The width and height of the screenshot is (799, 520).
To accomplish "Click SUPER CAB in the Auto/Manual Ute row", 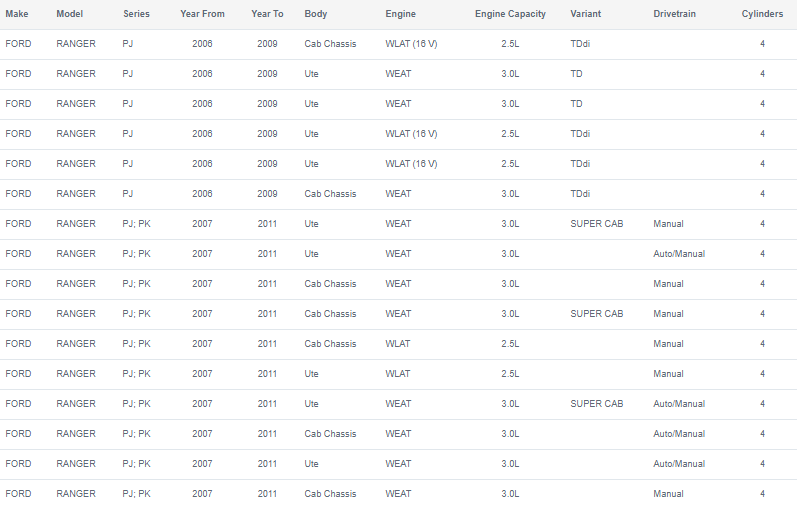I will click(x=596, y=404).
